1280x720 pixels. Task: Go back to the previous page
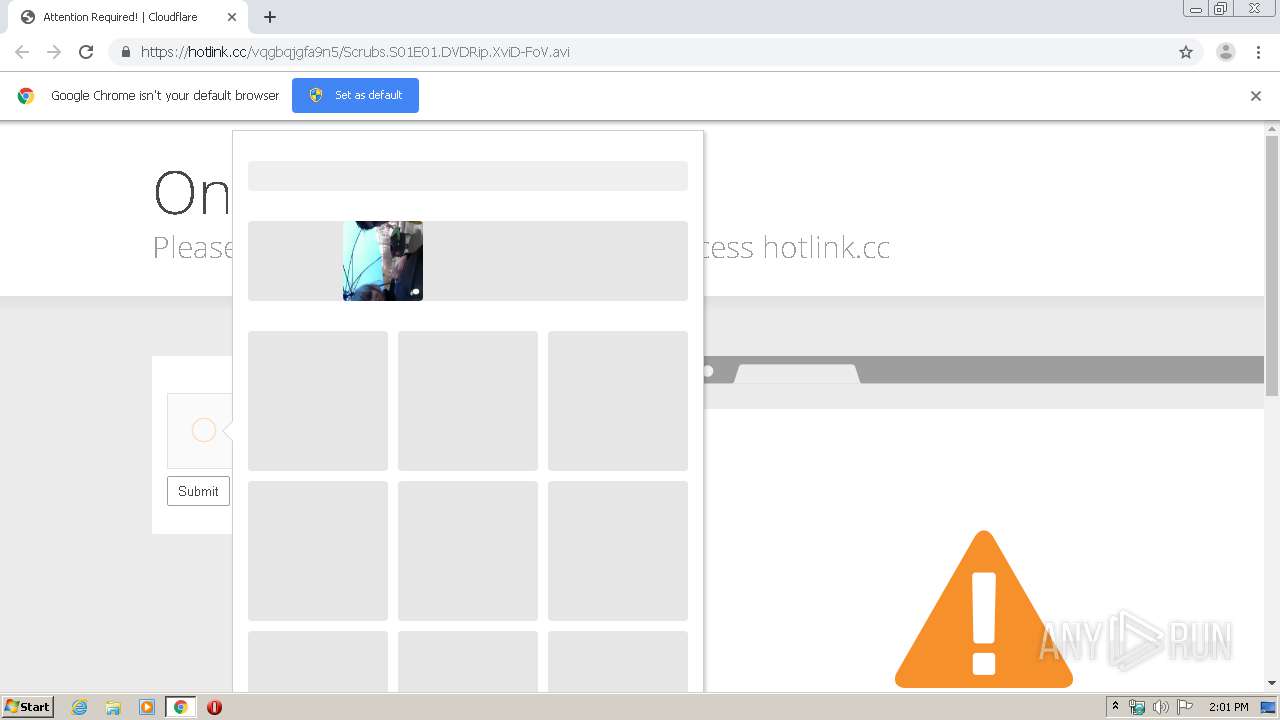pos(22,52)
